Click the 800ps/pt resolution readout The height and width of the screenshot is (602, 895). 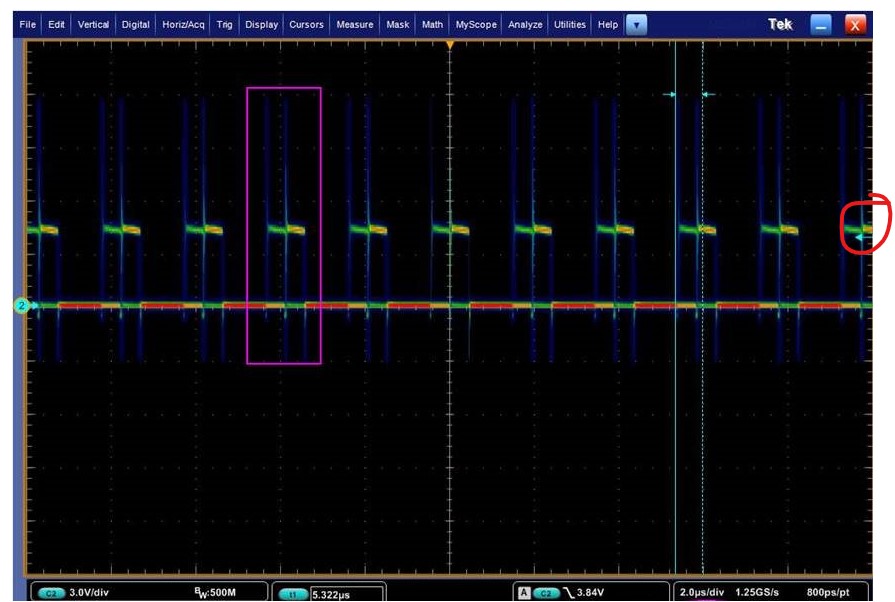[x=828, y=592]
